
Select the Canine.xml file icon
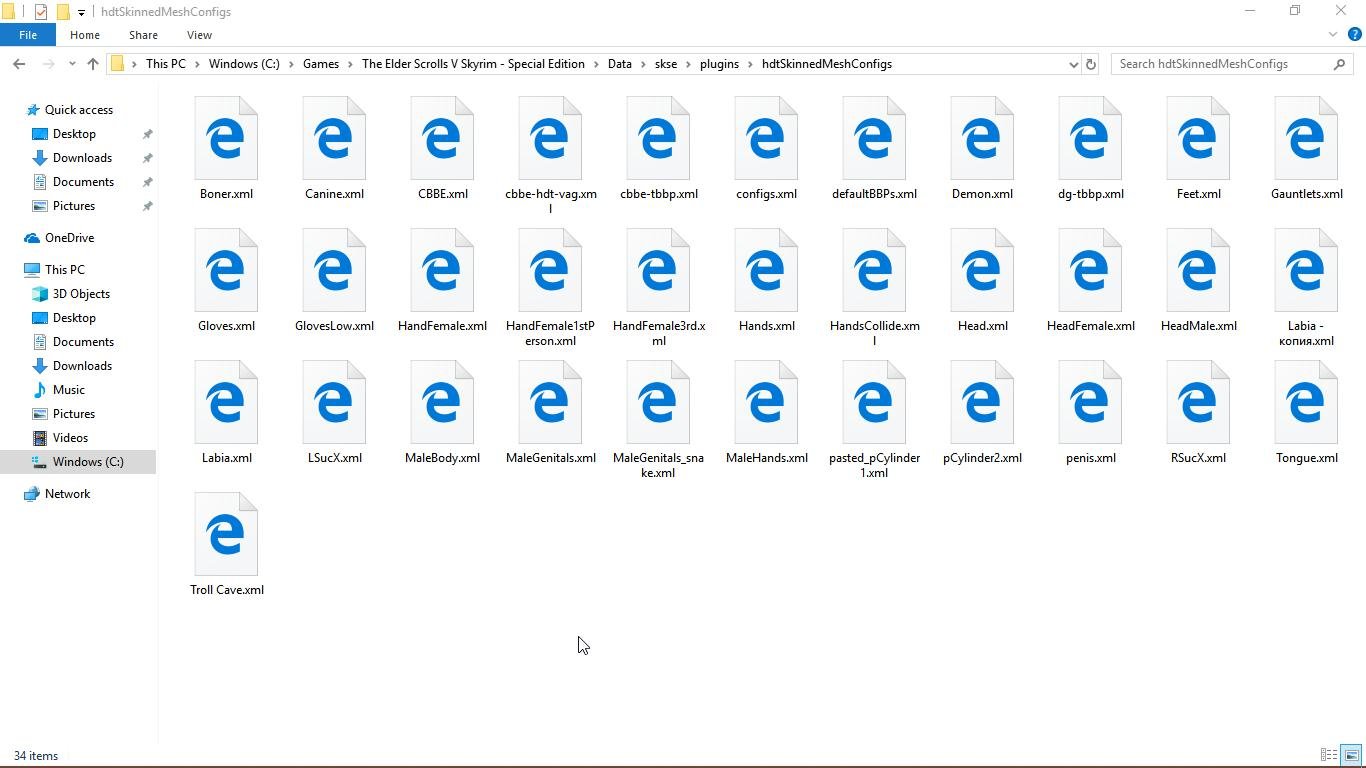tap(334, 139)
